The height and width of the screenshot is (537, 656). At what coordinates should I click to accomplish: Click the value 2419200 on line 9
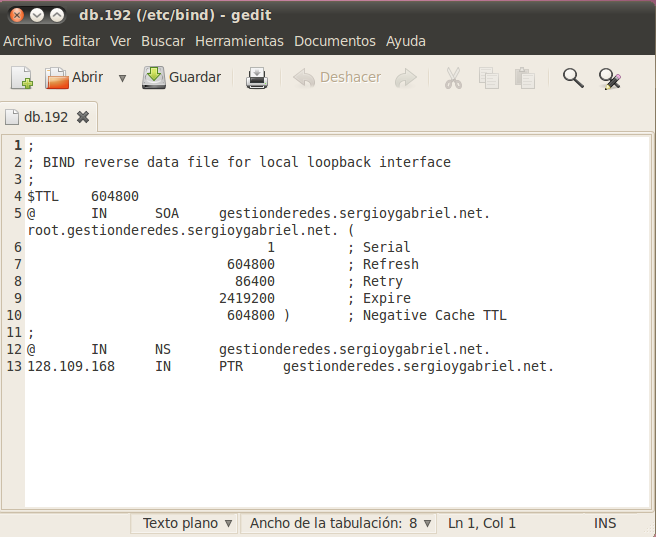[247, 298]
